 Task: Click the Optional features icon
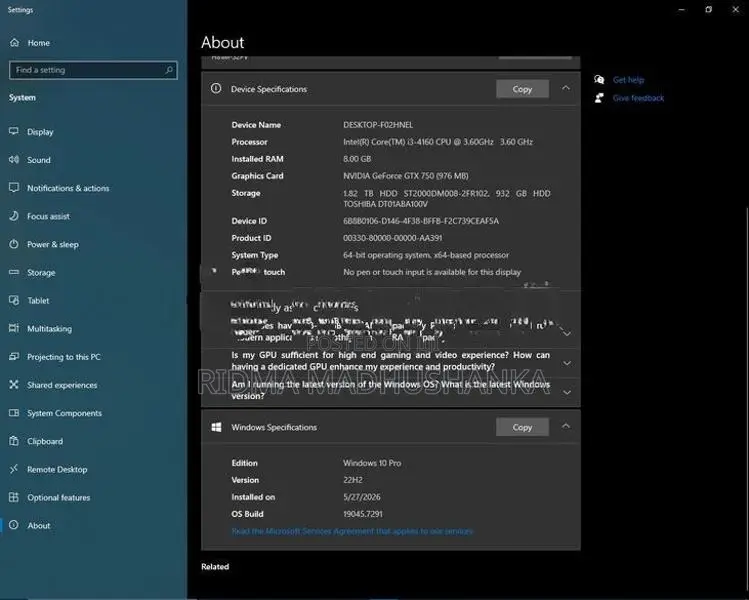coord(14,497)
